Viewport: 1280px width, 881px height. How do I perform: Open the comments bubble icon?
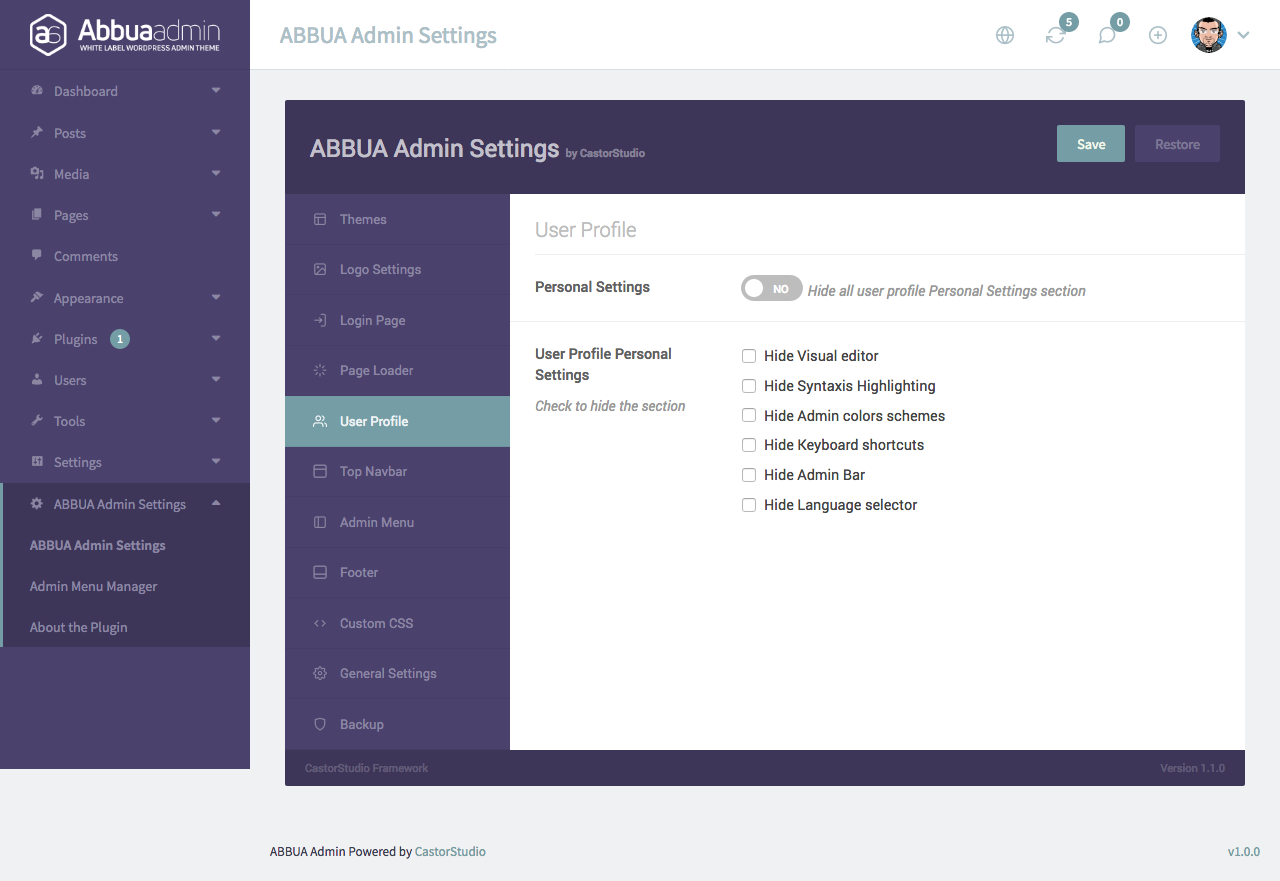1107,35
